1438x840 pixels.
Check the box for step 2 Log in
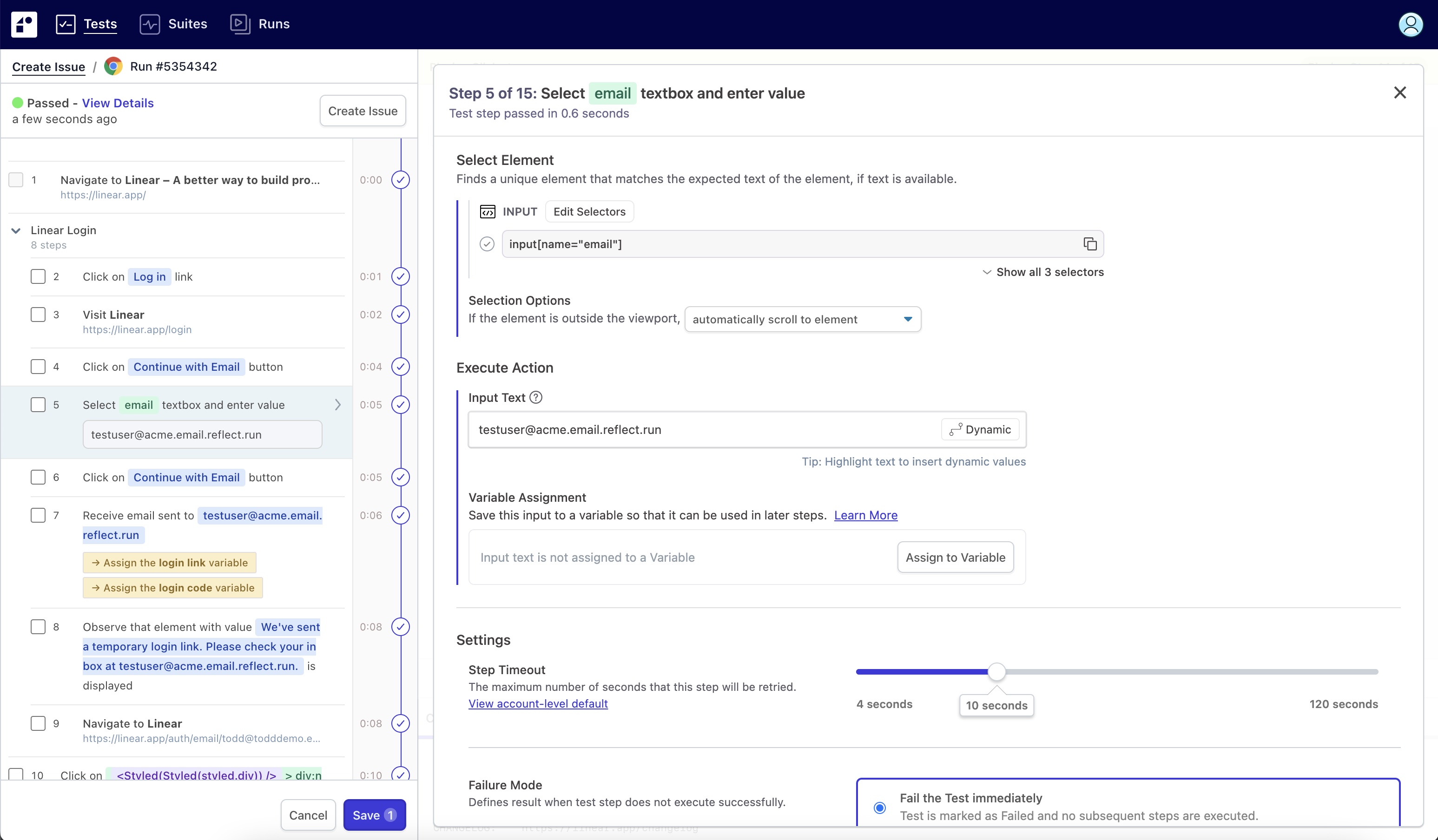pos(38,276)
